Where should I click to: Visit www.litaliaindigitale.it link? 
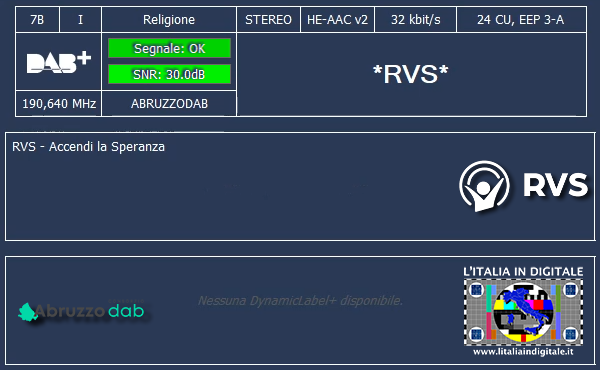(523, 351)
